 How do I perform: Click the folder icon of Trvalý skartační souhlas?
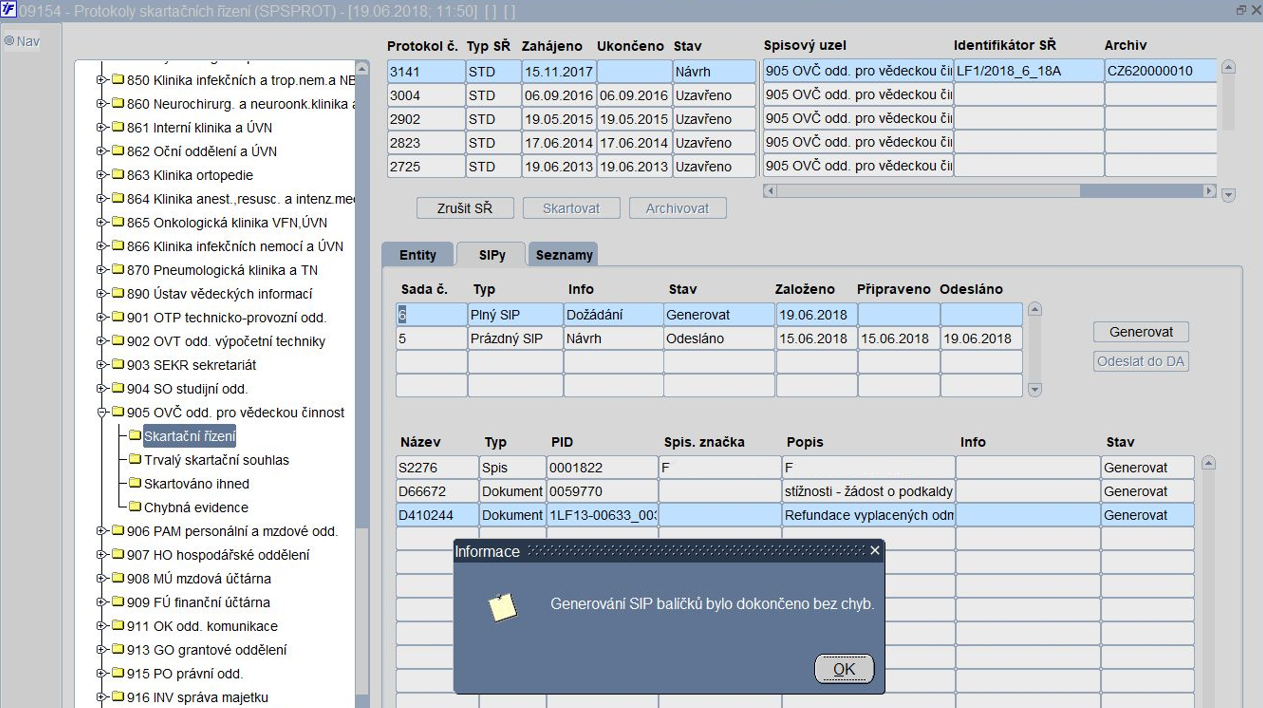(135, 460)
